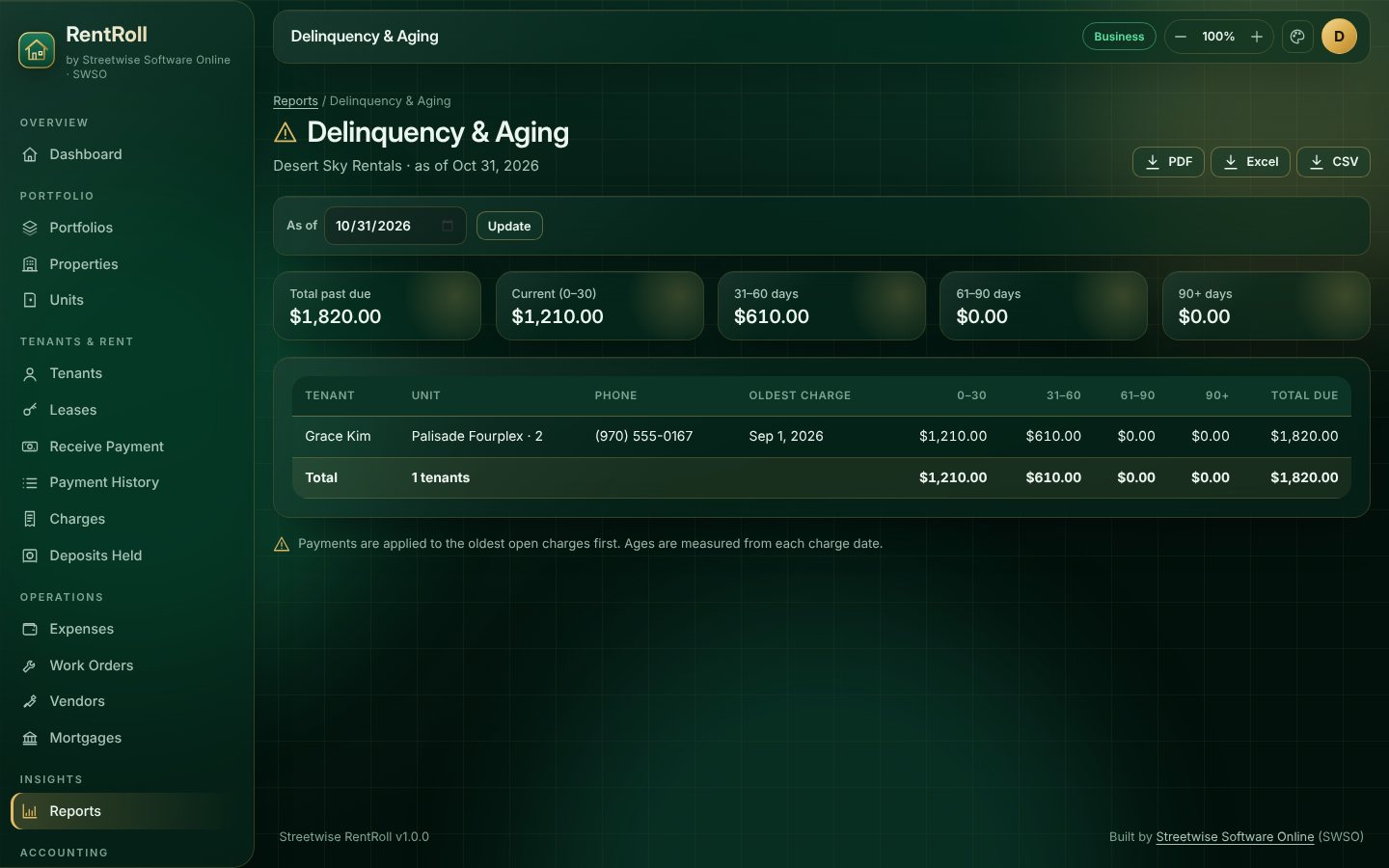Click the zoom out minus icon
1389x868 pixels.
pos(1181,37)
